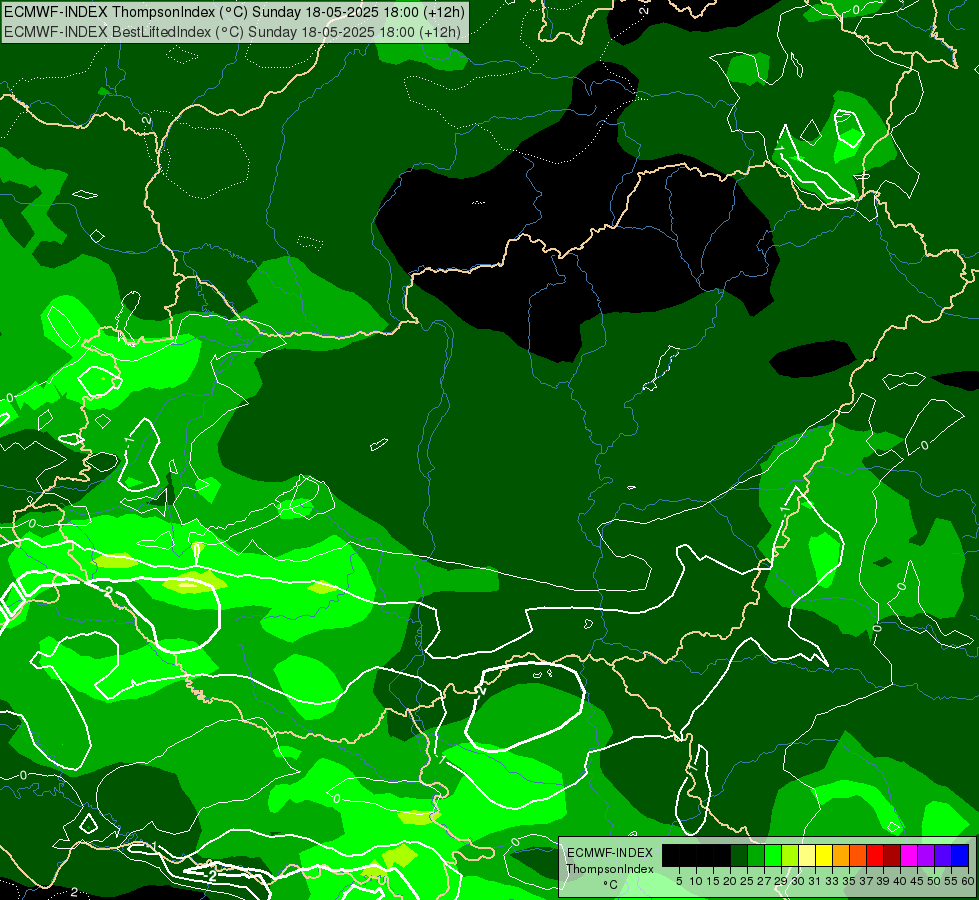
Task: Choose the orange-red 35–37 legend swatch
Action: pyautogui.click(x=858, y=856)
